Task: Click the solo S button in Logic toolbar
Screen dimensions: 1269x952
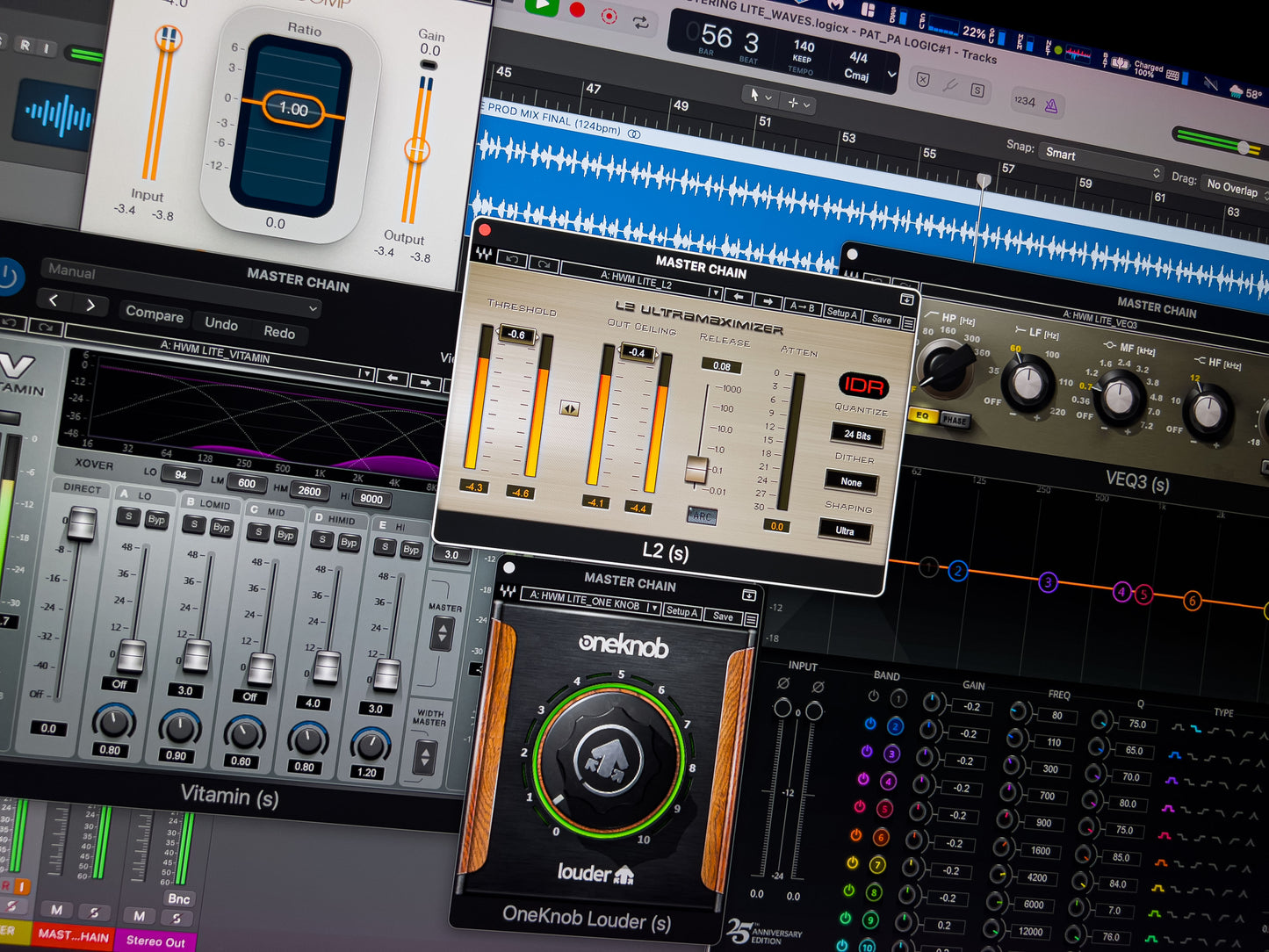Action: pos(977,90)
